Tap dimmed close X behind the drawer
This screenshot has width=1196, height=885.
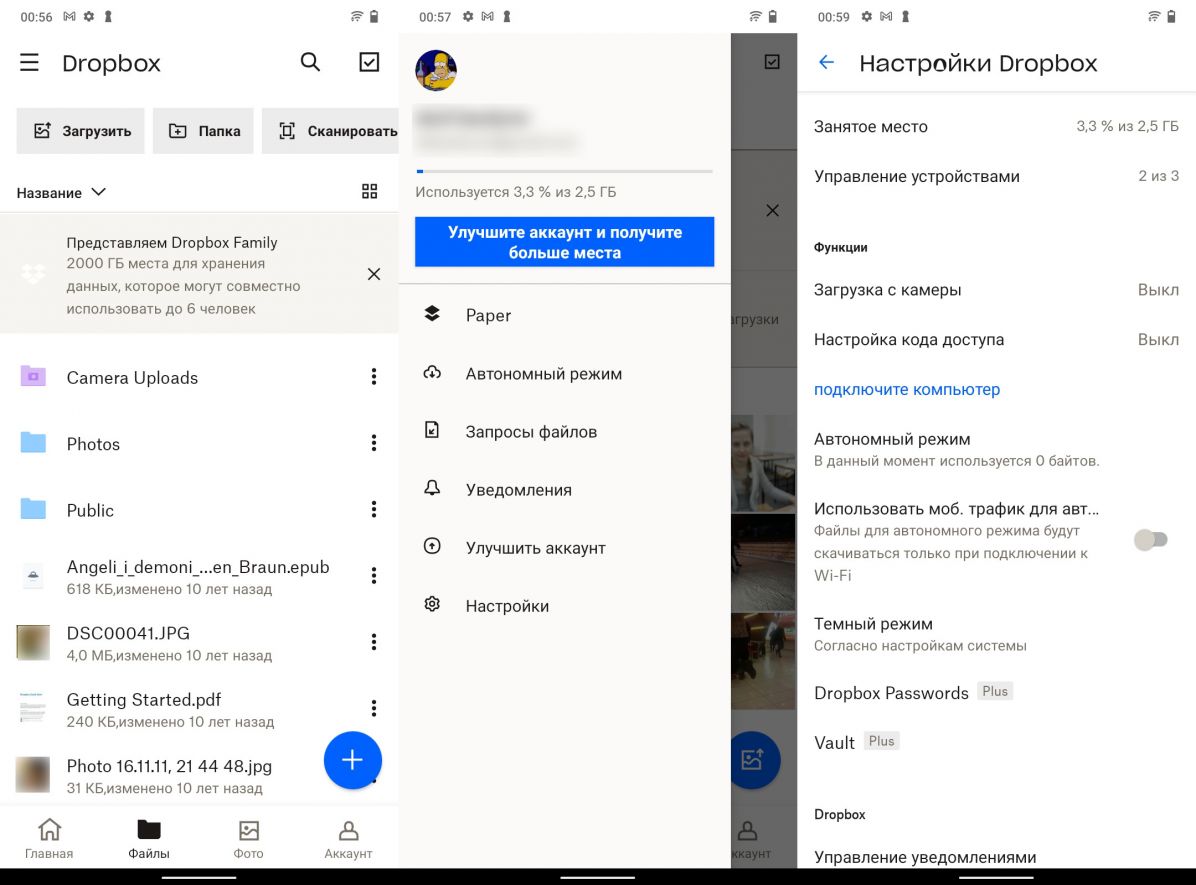click(772, 211)
